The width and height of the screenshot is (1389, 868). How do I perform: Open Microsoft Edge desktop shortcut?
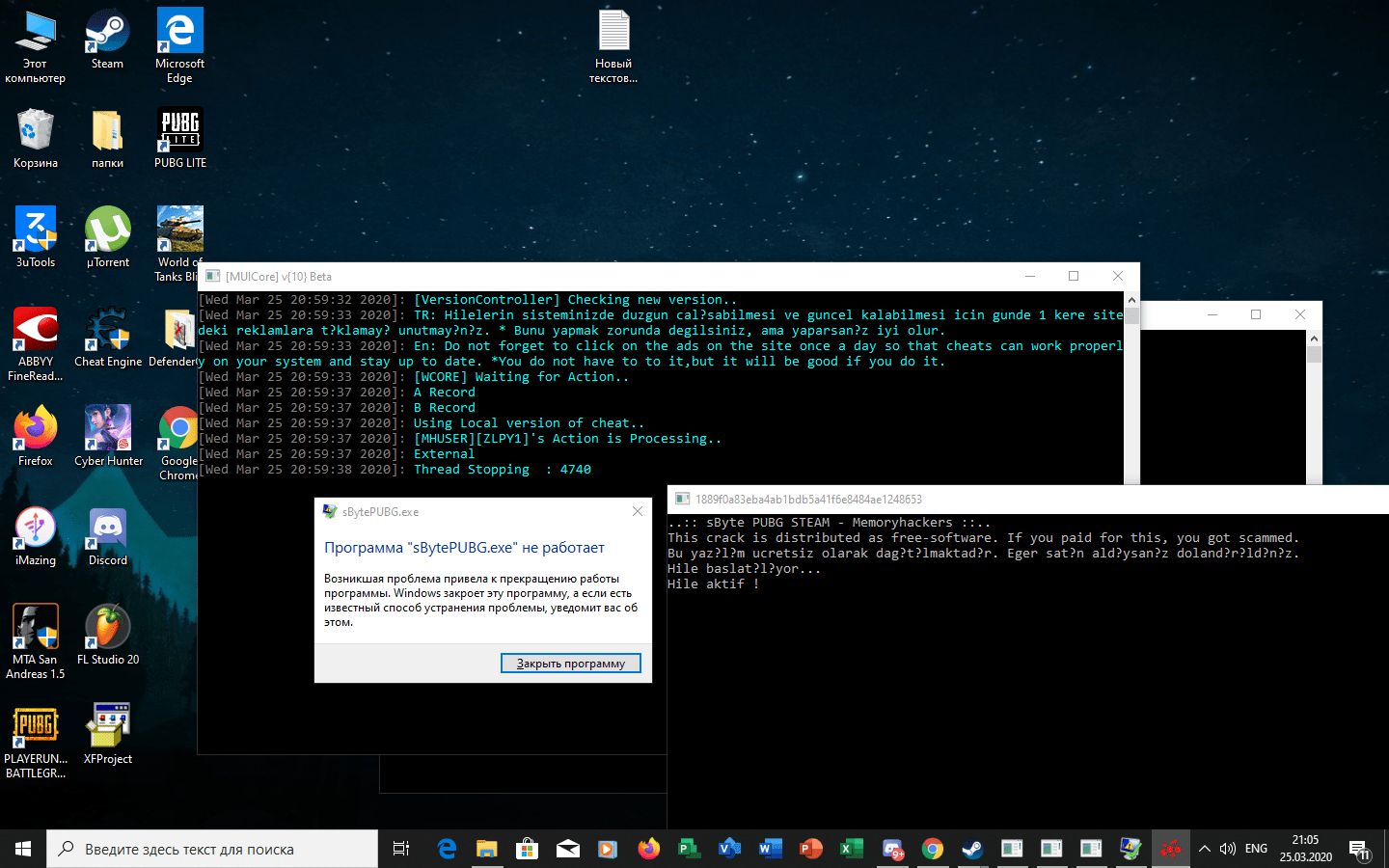click(x=179, y=45)
